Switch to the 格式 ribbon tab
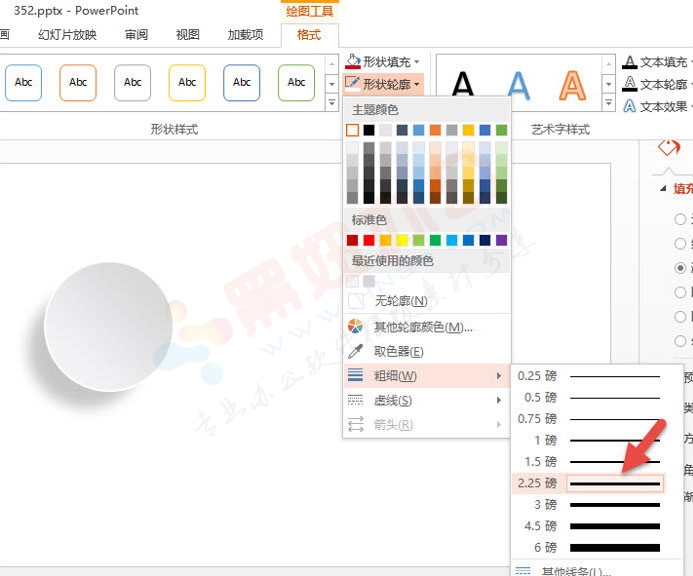Image resolution: width=693 pixels, height=576 pixels. pos(309,35)
